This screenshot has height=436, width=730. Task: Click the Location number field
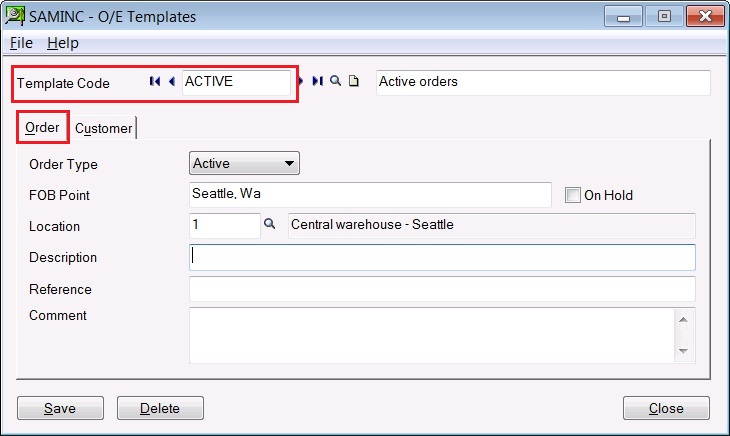click(224, 225)
